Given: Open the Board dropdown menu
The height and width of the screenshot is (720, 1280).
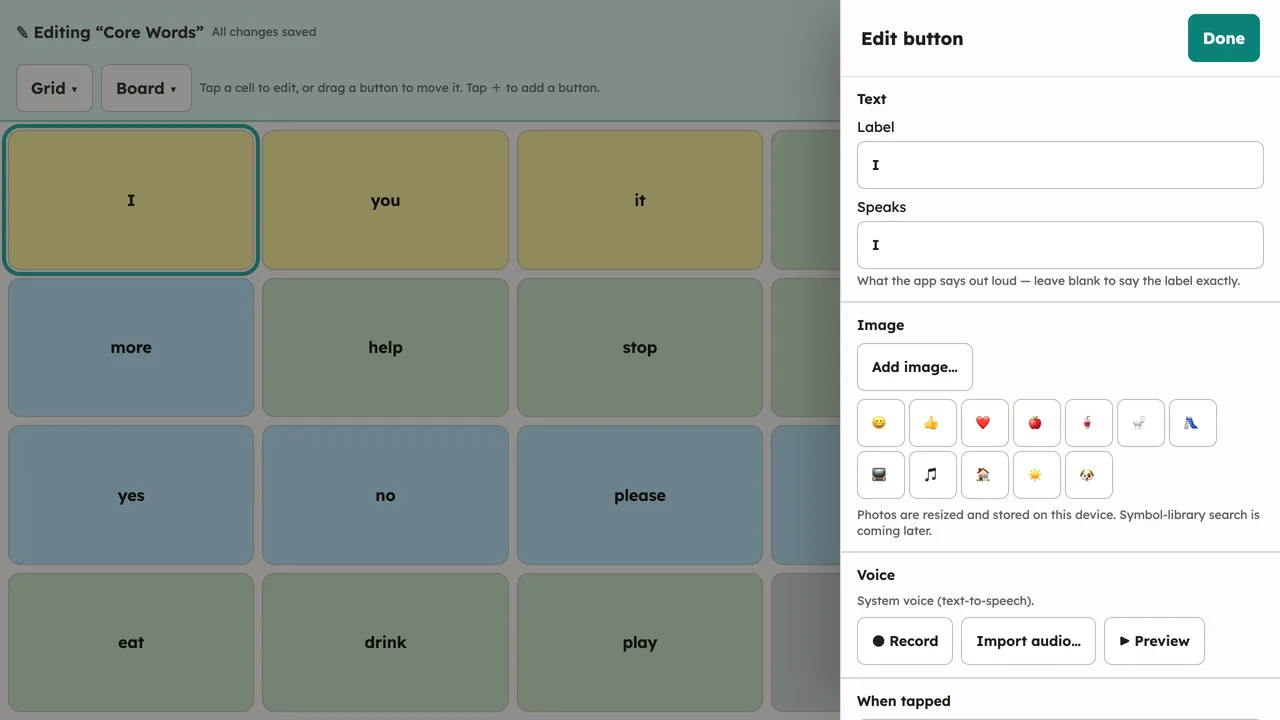Looking at the screenshot, I should click(146, 88).
